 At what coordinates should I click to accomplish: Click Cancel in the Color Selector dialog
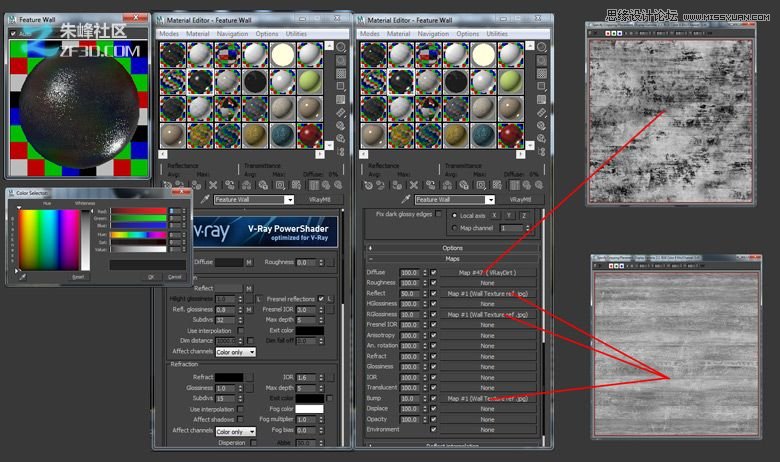(175, 277)
